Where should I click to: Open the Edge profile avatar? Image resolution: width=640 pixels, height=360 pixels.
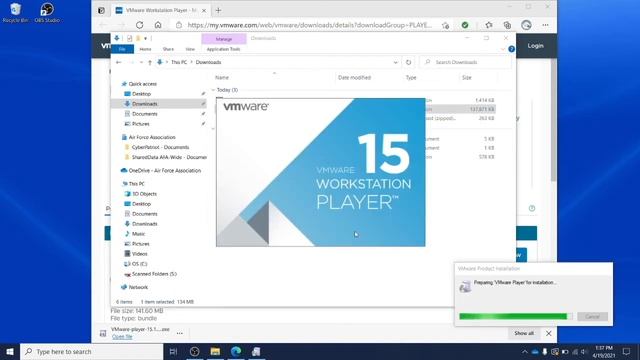pyautogui.click(x=526, y=25)
